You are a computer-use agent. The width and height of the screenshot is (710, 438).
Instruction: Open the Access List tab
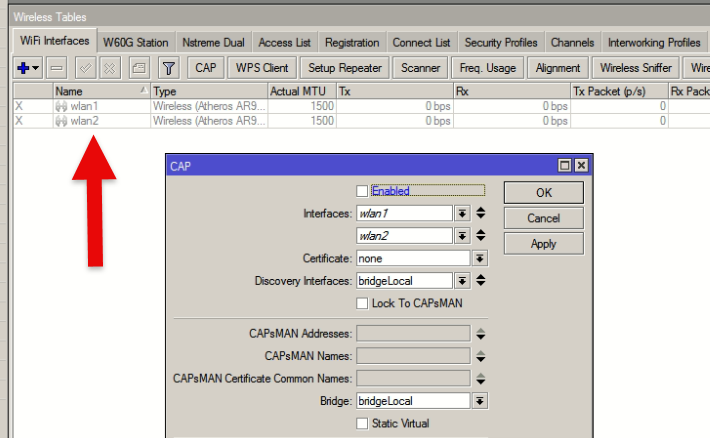point(284,43)
